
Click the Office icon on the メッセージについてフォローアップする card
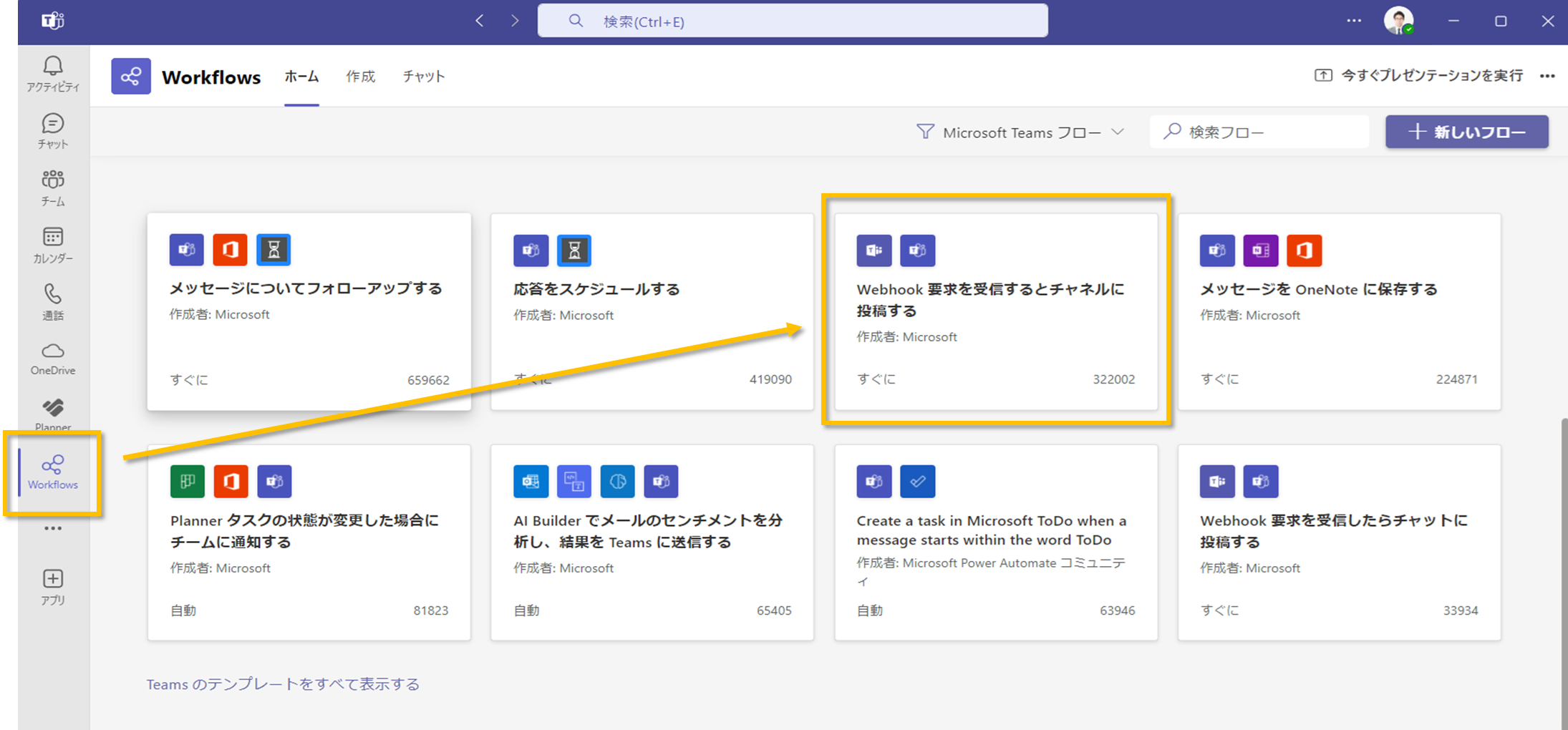230,250
